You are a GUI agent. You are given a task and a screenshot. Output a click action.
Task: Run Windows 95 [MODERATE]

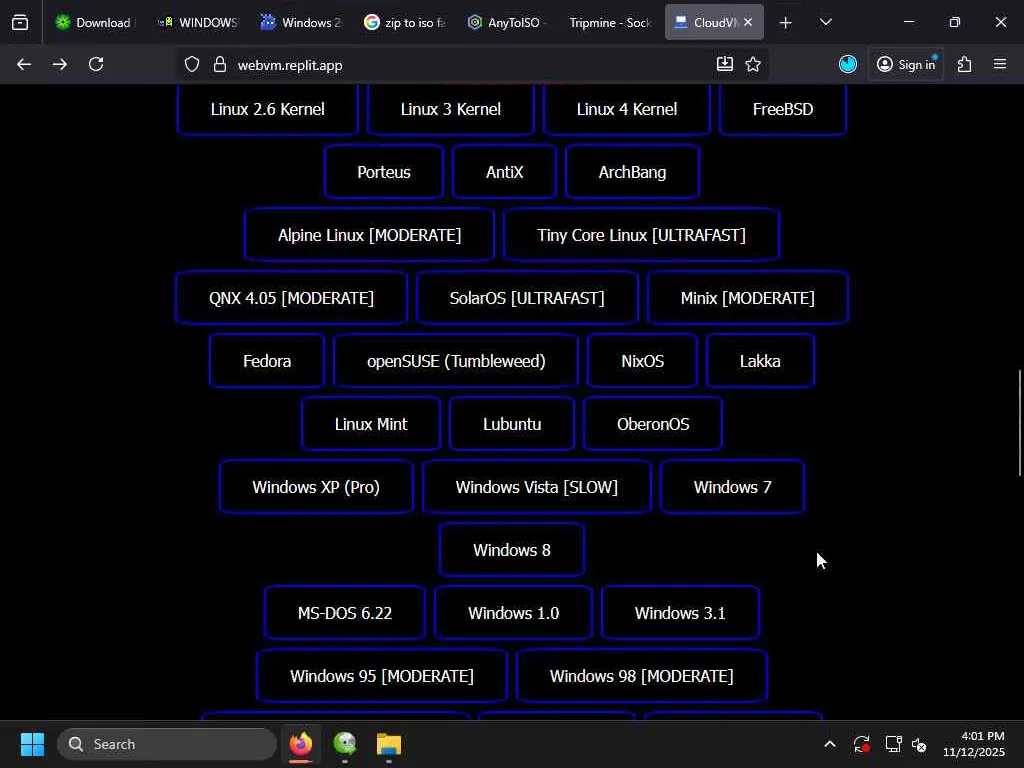[x=382, y=676]
